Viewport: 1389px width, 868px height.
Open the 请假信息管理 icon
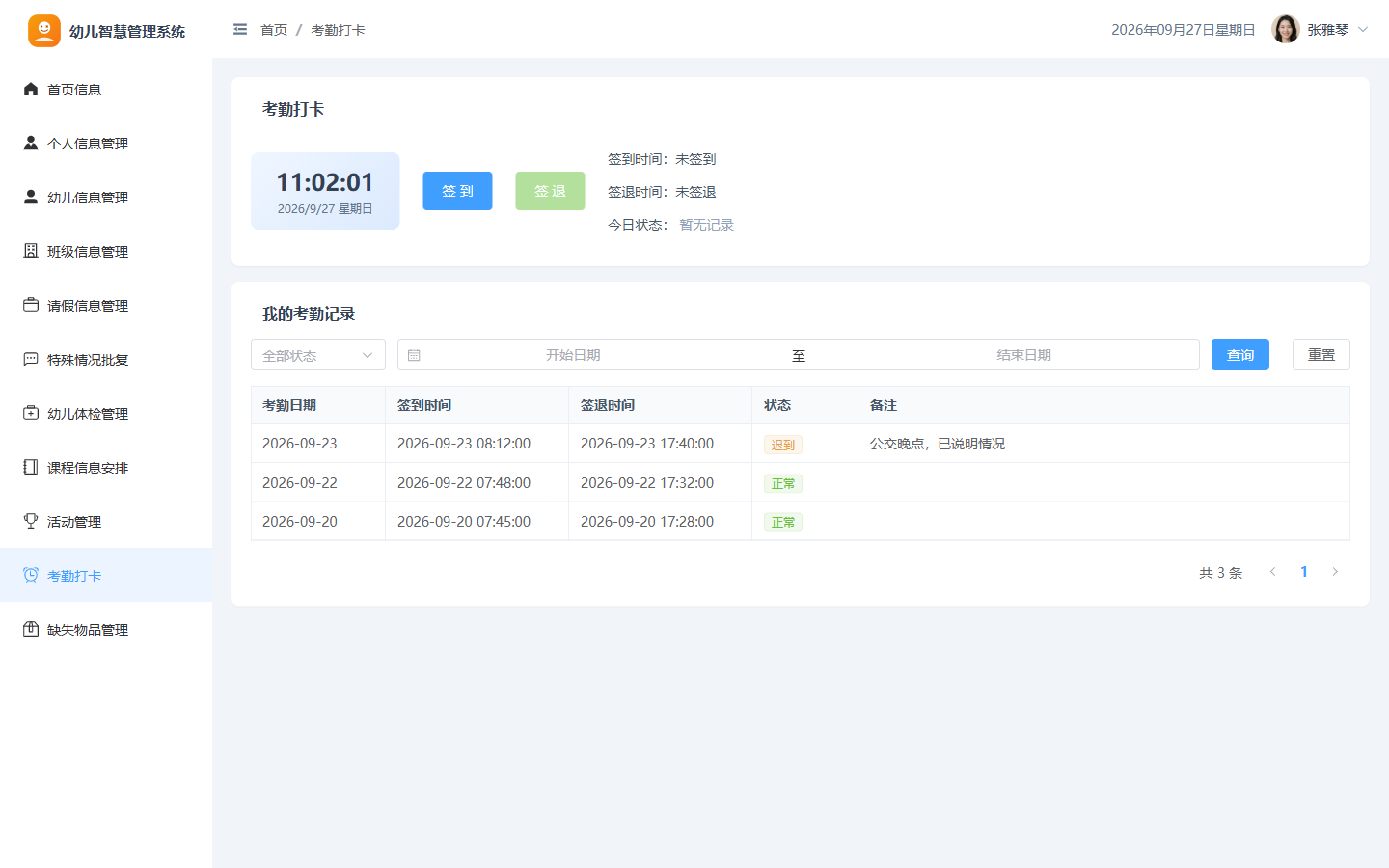31,305
